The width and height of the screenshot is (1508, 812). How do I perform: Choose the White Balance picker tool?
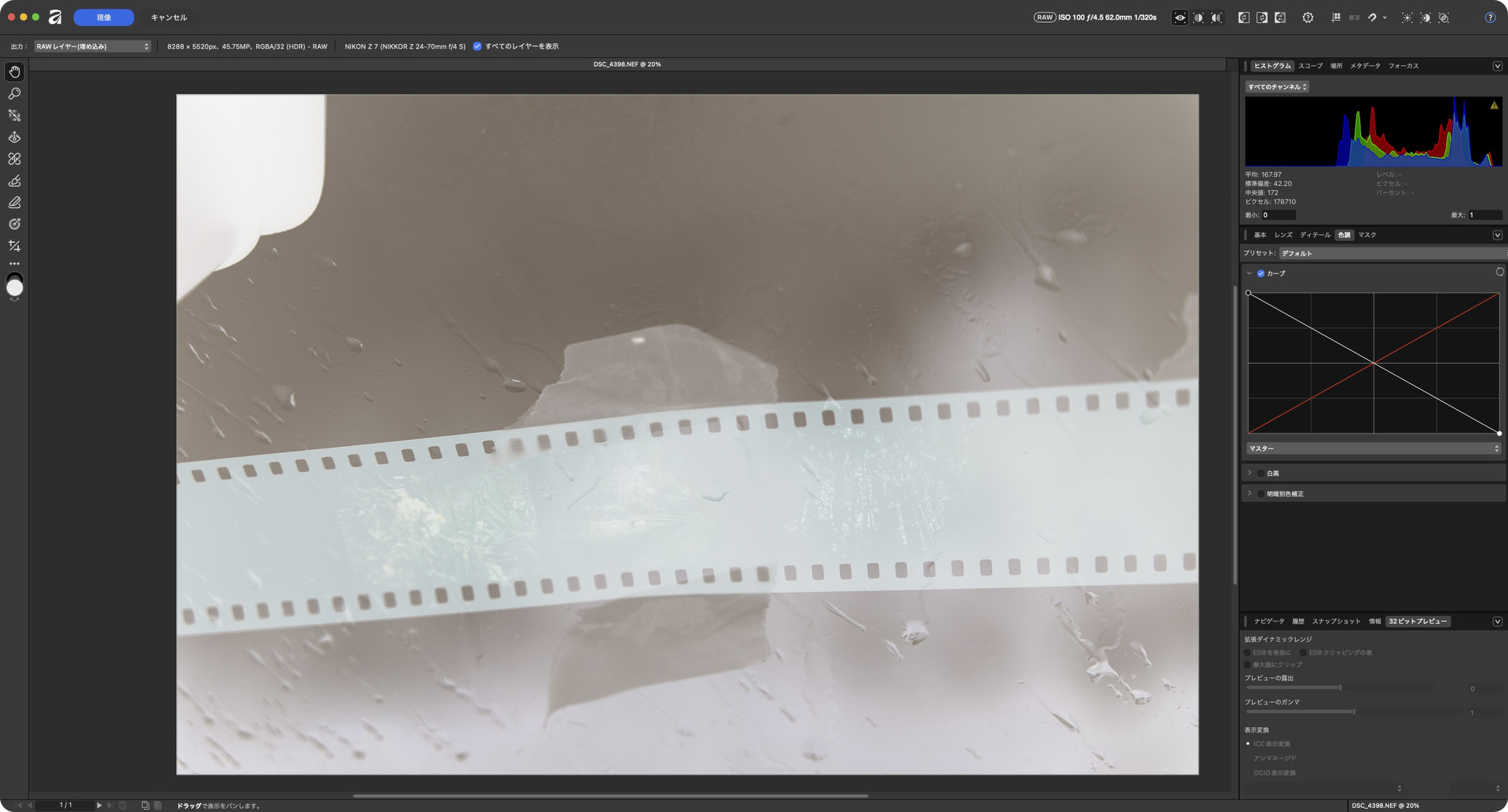[x=14, y=115]
